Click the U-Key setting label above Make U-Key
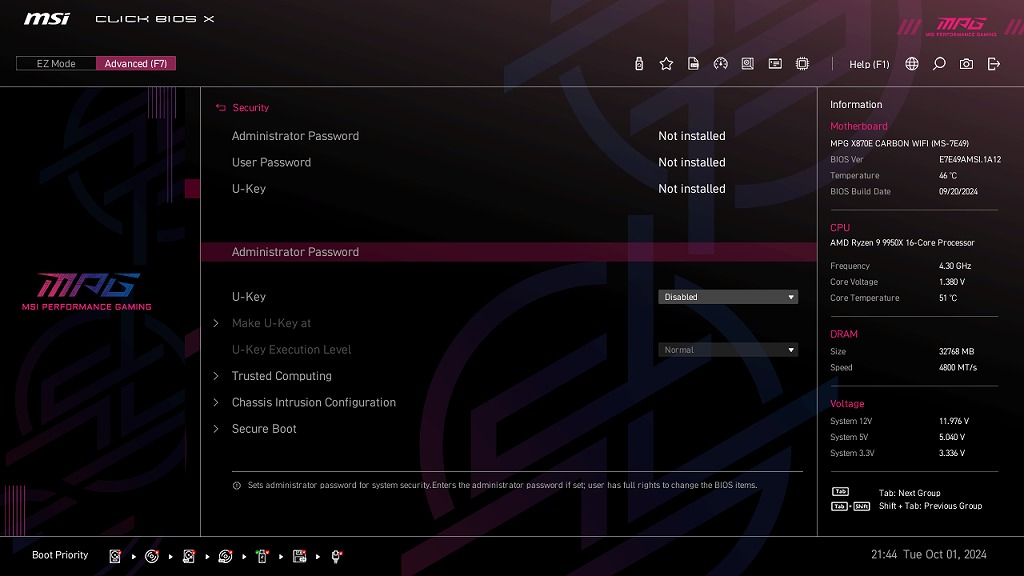 249,297
